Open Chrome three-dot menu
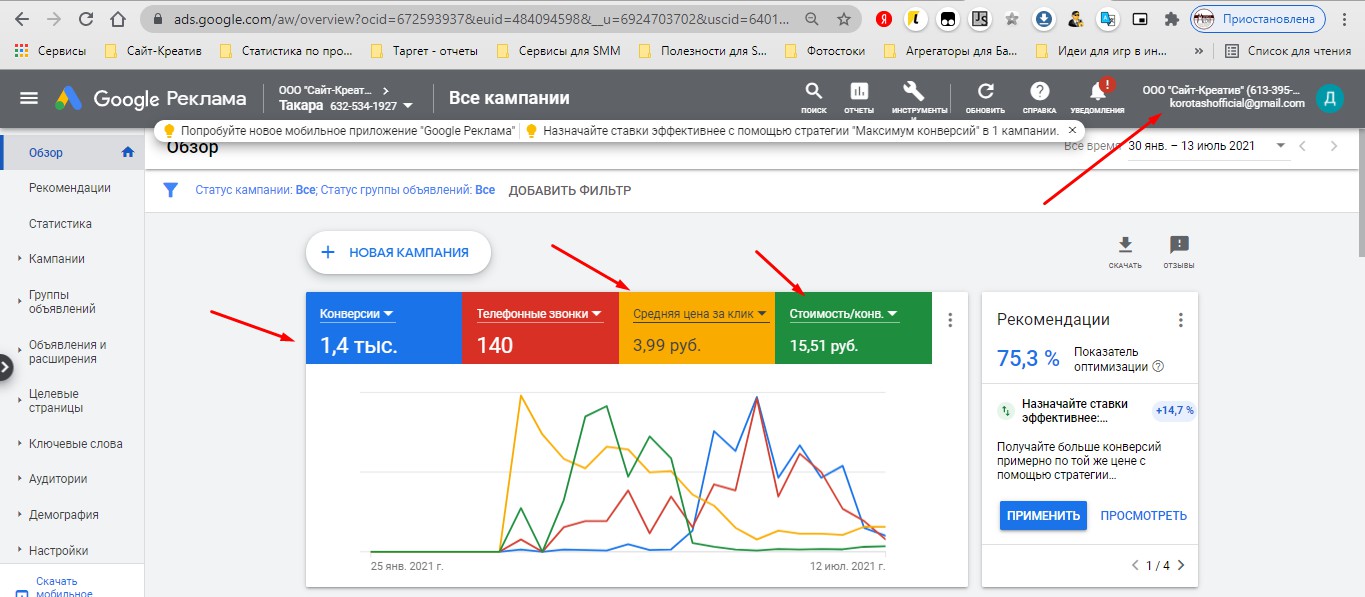This screenshot has height=597, width=1365. tap(1346, 18)
